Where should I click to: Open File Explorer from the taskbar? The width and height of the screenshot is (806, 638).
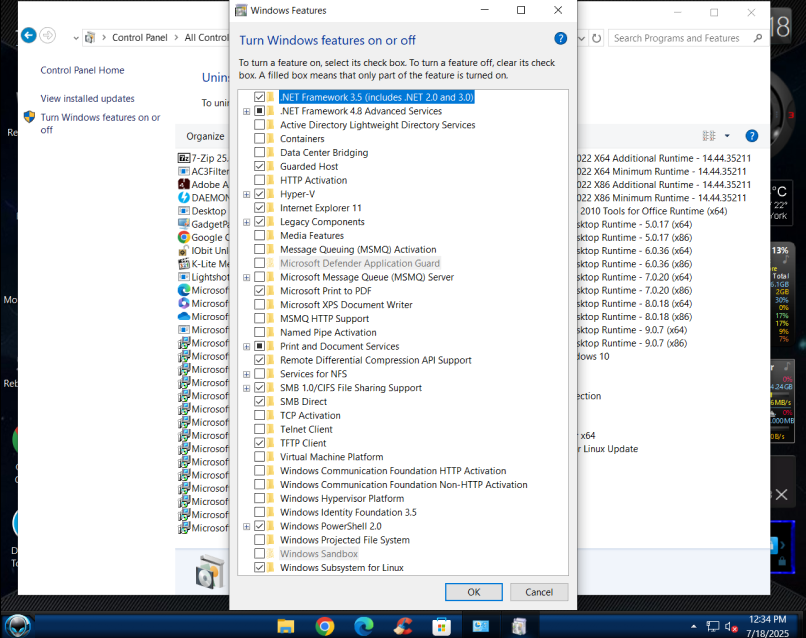click(286, 626)
